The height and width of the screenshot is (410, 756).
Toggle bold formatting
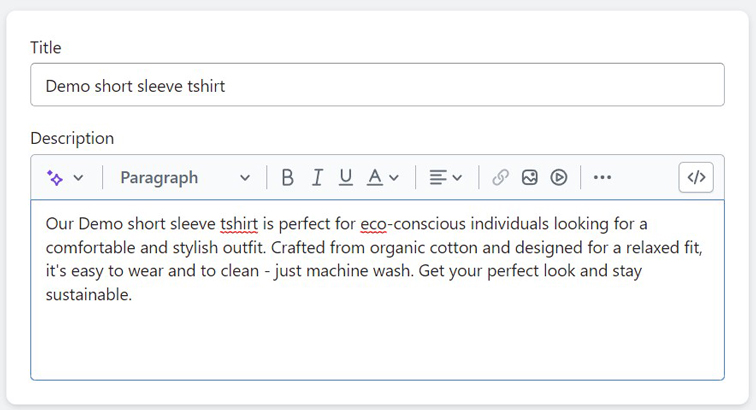point(288,178)
